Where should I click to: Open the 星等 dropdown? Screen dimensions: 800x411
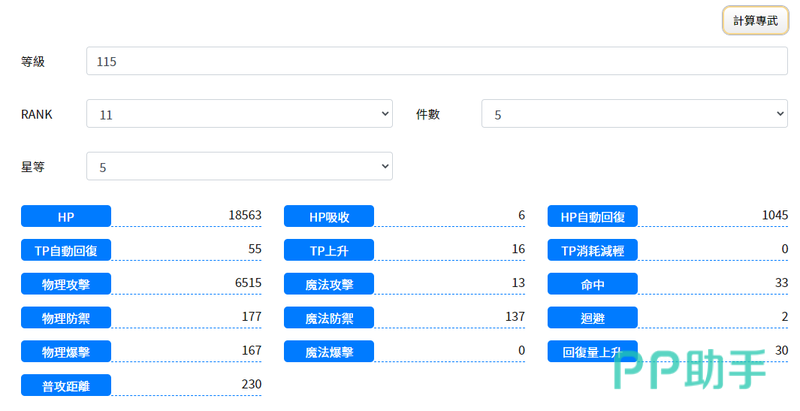pos(239,167)
